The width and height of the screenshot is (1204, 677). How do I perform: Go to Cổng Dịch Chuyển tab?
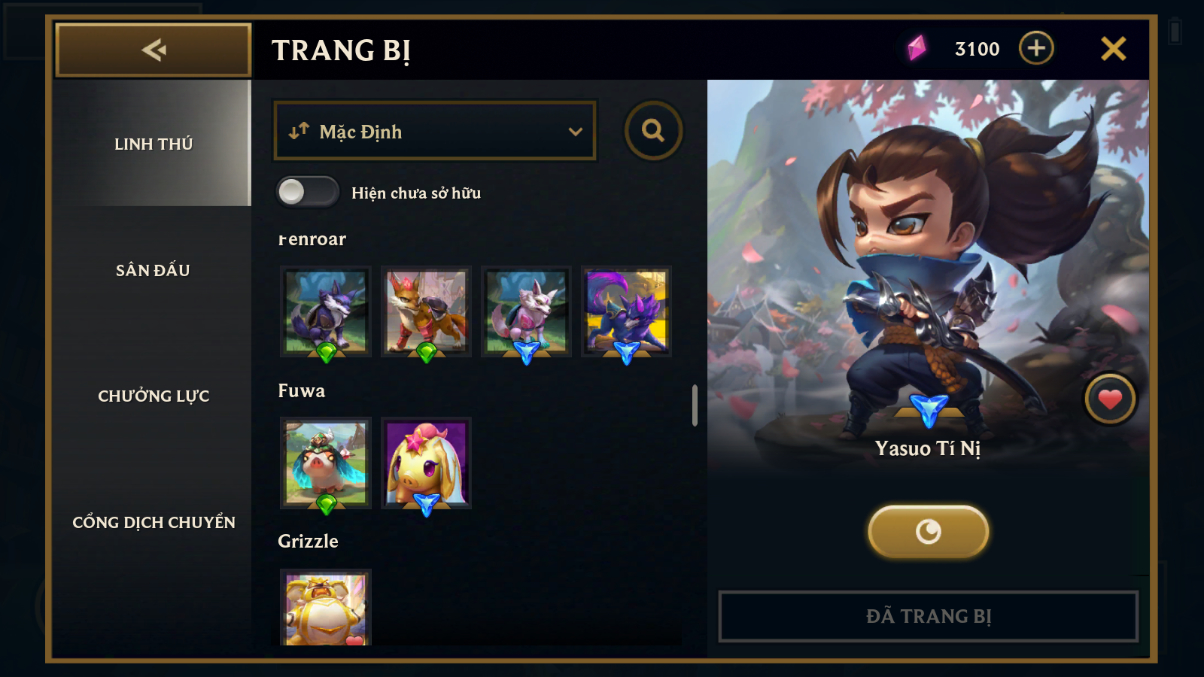153,522
